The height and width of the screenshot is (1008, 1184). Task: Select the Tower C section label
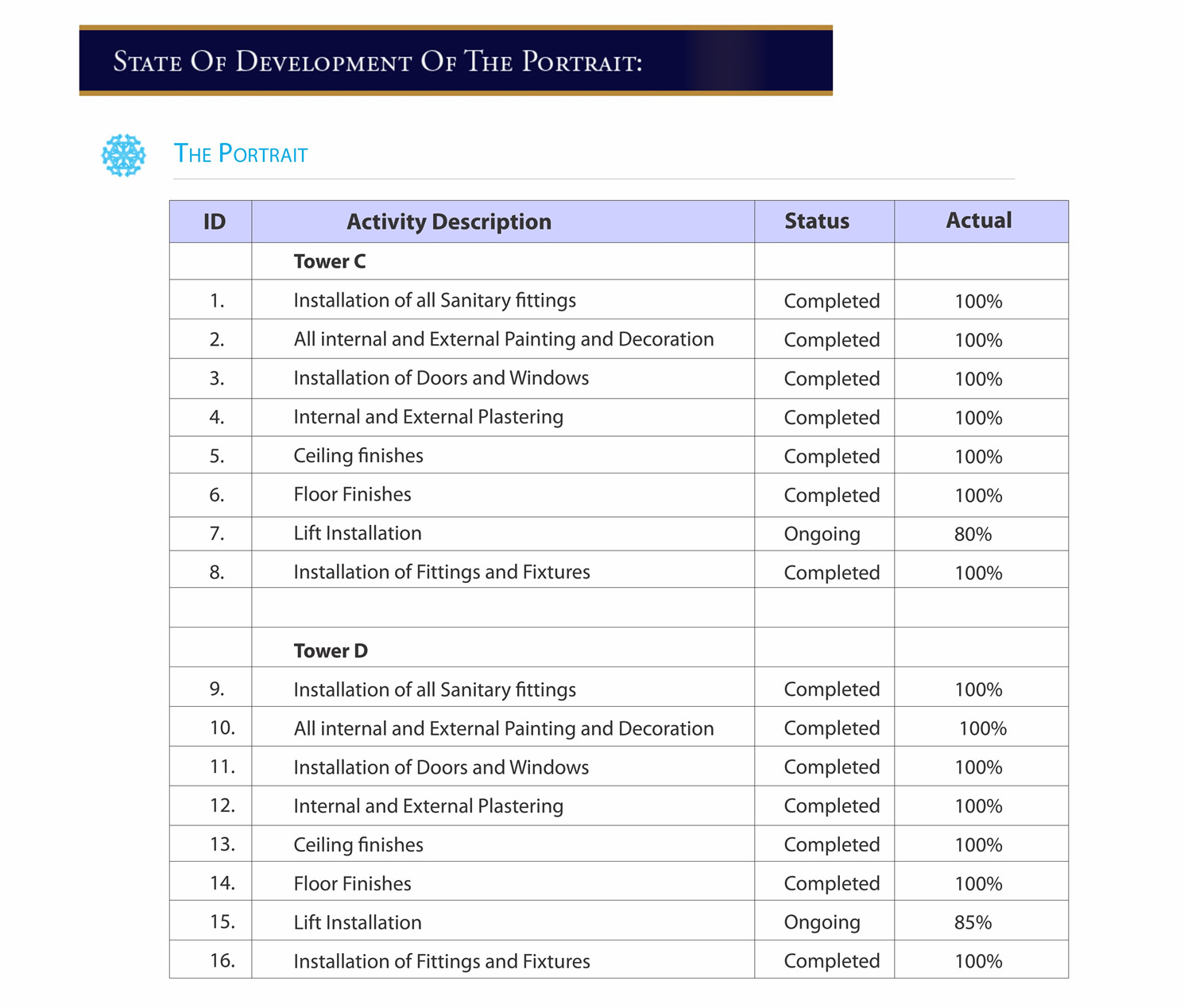pos(328,261)
